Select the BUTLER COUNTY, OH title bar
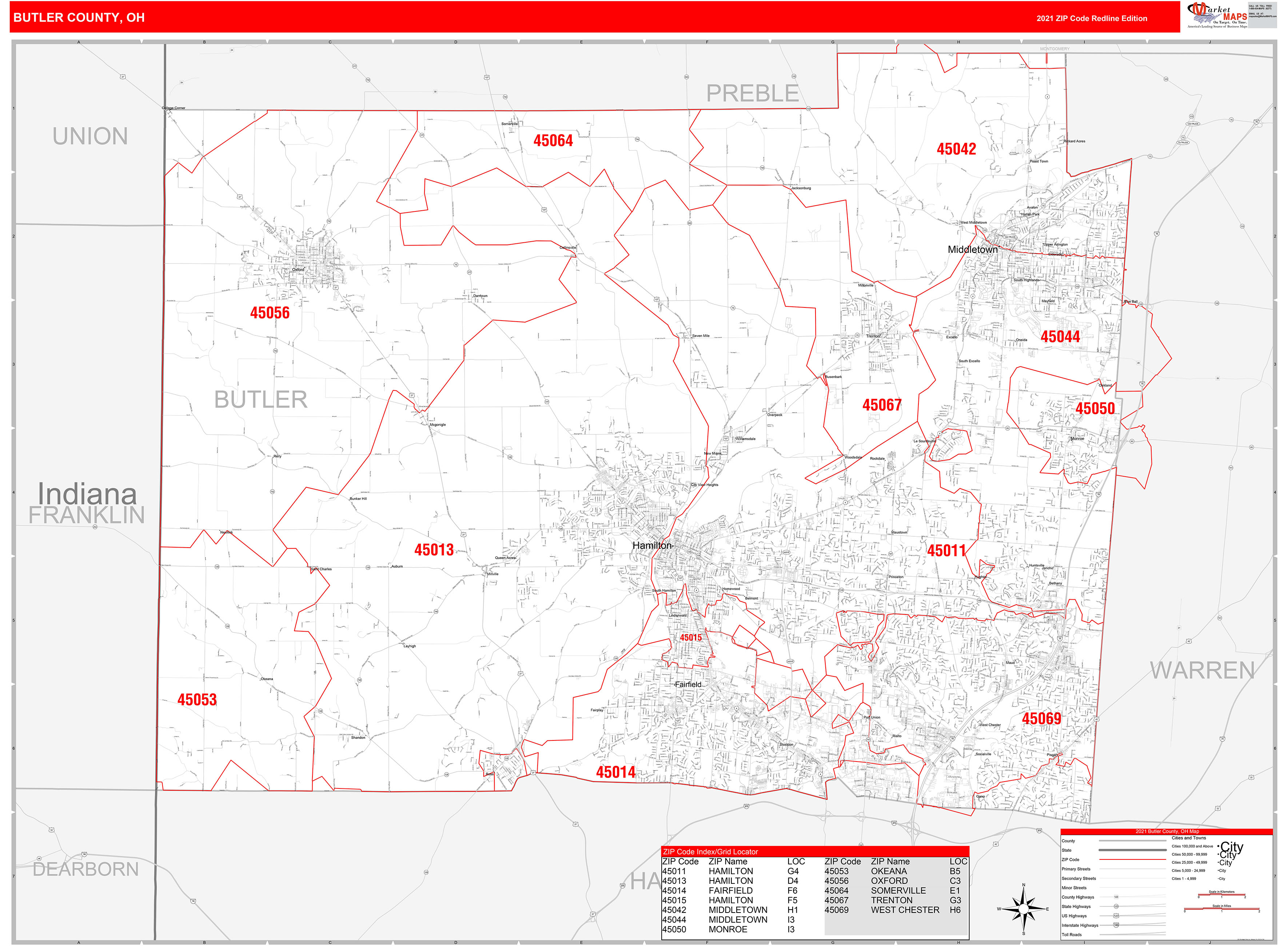Screen dimensions: 1288x946 coord(80,18)
